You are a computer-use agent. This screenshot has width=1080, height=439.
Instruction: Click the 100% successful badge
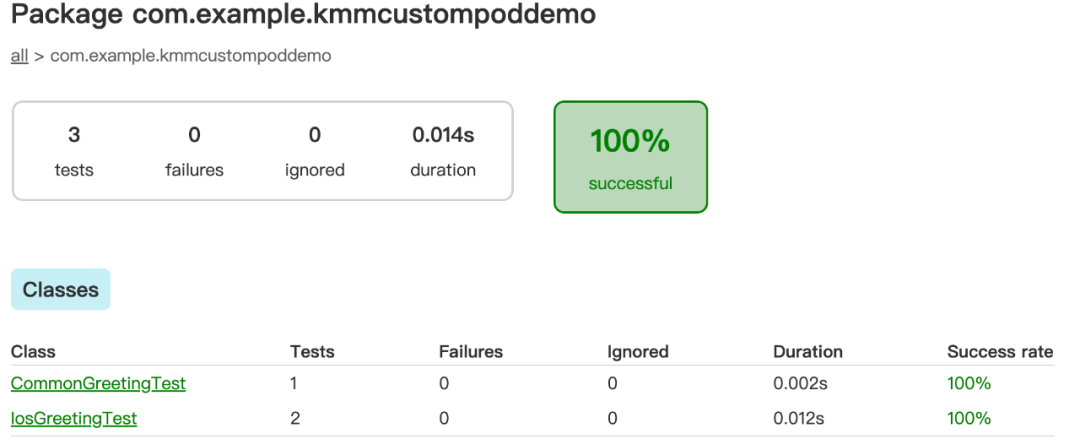tap(630, 157)
